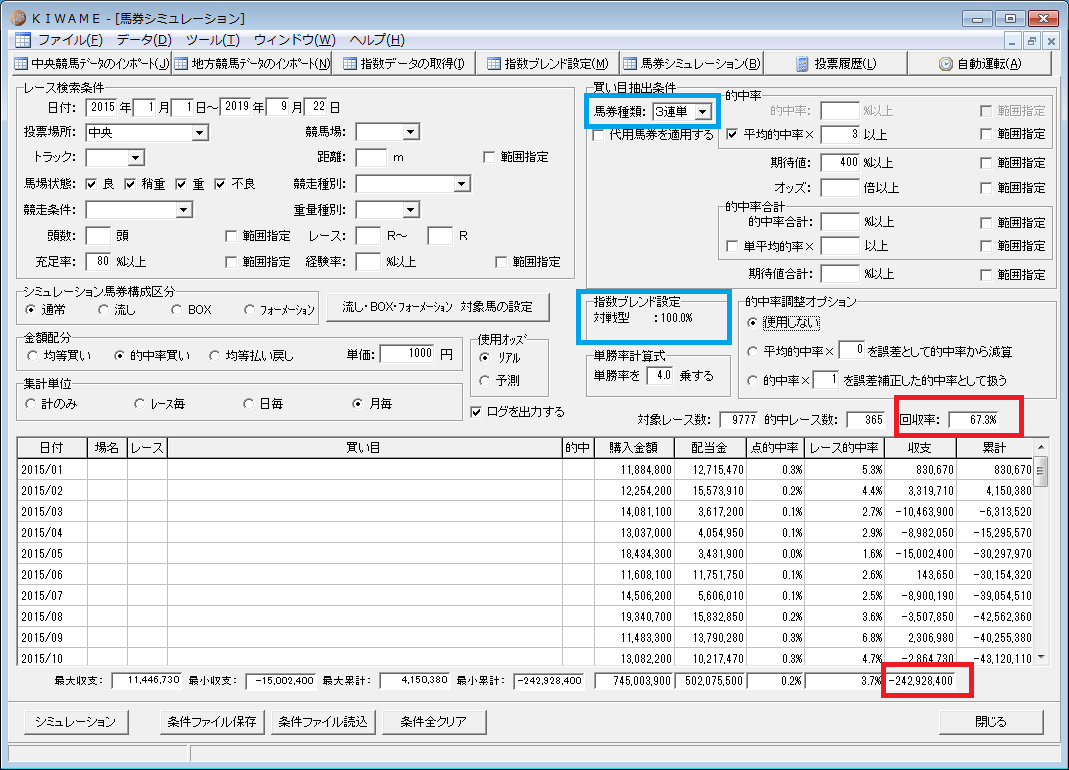Viewport: 1069px width, 770px height.
Task: Expand the 投票場所 dropdown
Action: 200,133
